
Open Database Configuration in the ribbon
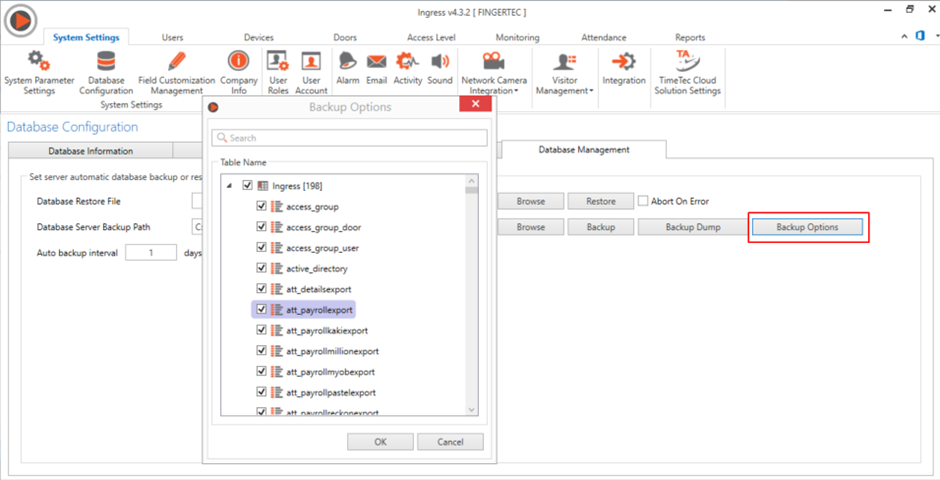pos(106,74)
